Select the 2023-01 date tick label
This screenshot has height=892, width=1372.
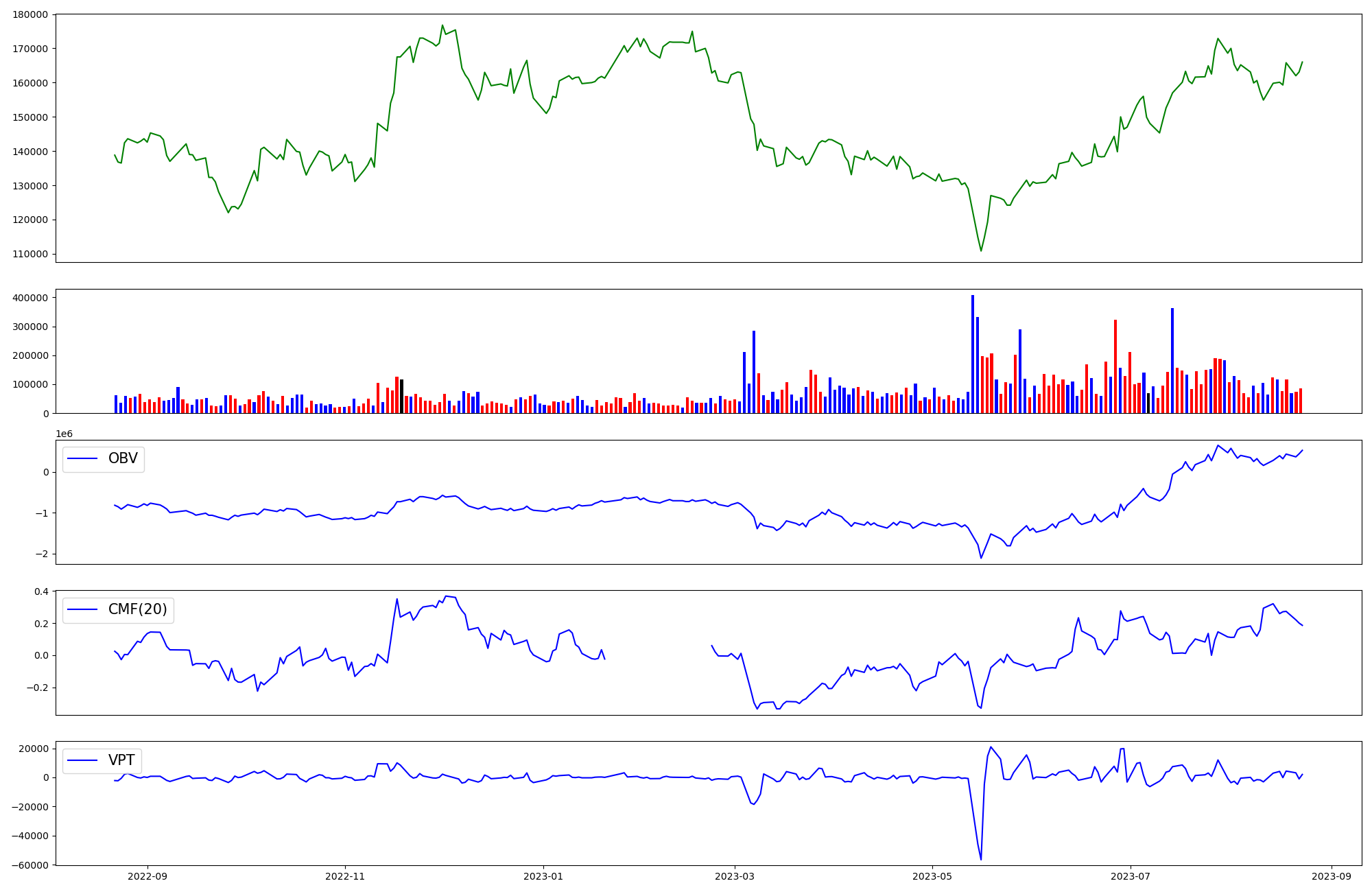[x=543, y=876]
